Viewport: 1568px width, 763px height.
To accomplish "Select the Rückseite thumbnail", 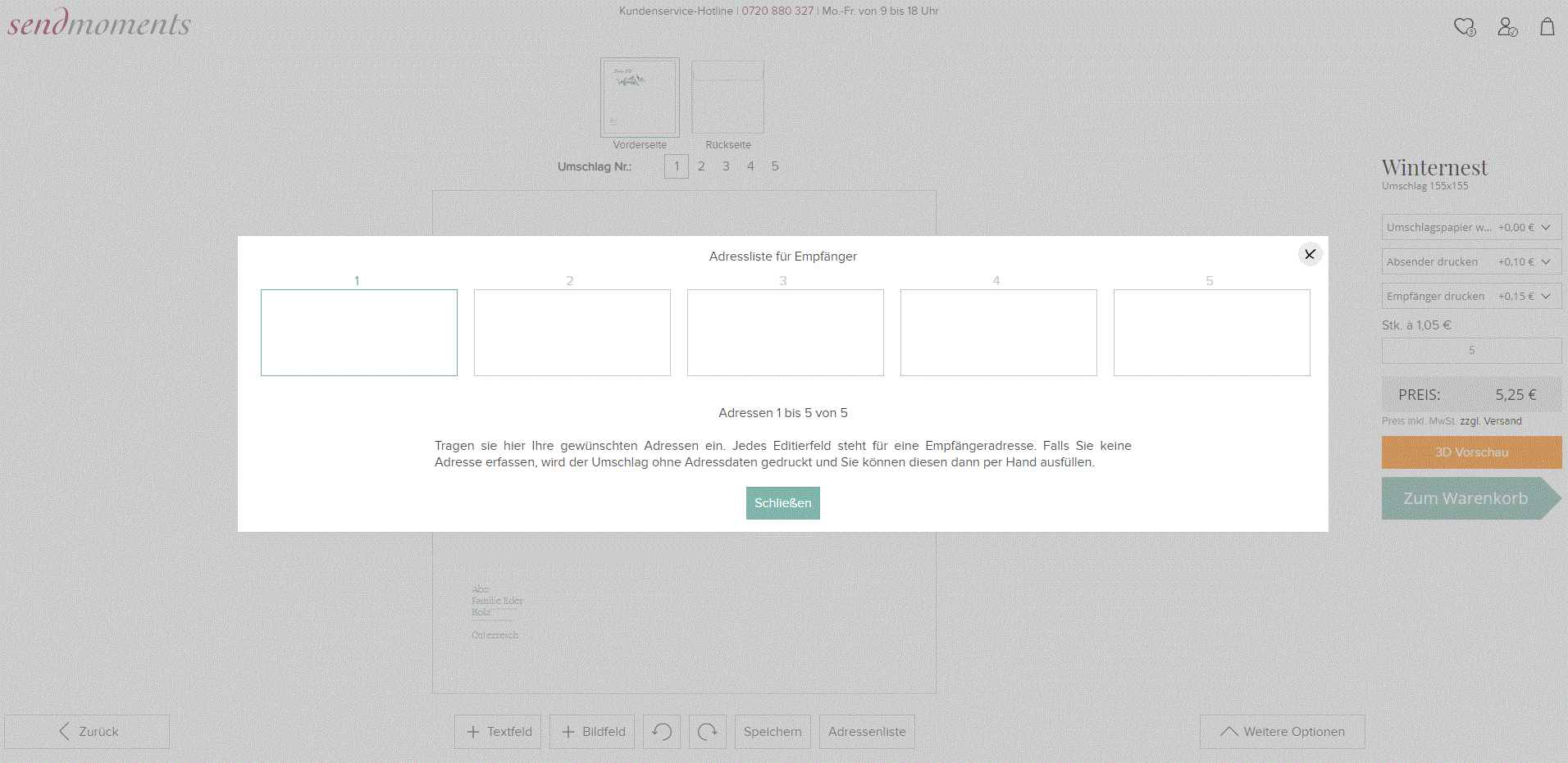I will pyautogui.click(x=727, y=98).
